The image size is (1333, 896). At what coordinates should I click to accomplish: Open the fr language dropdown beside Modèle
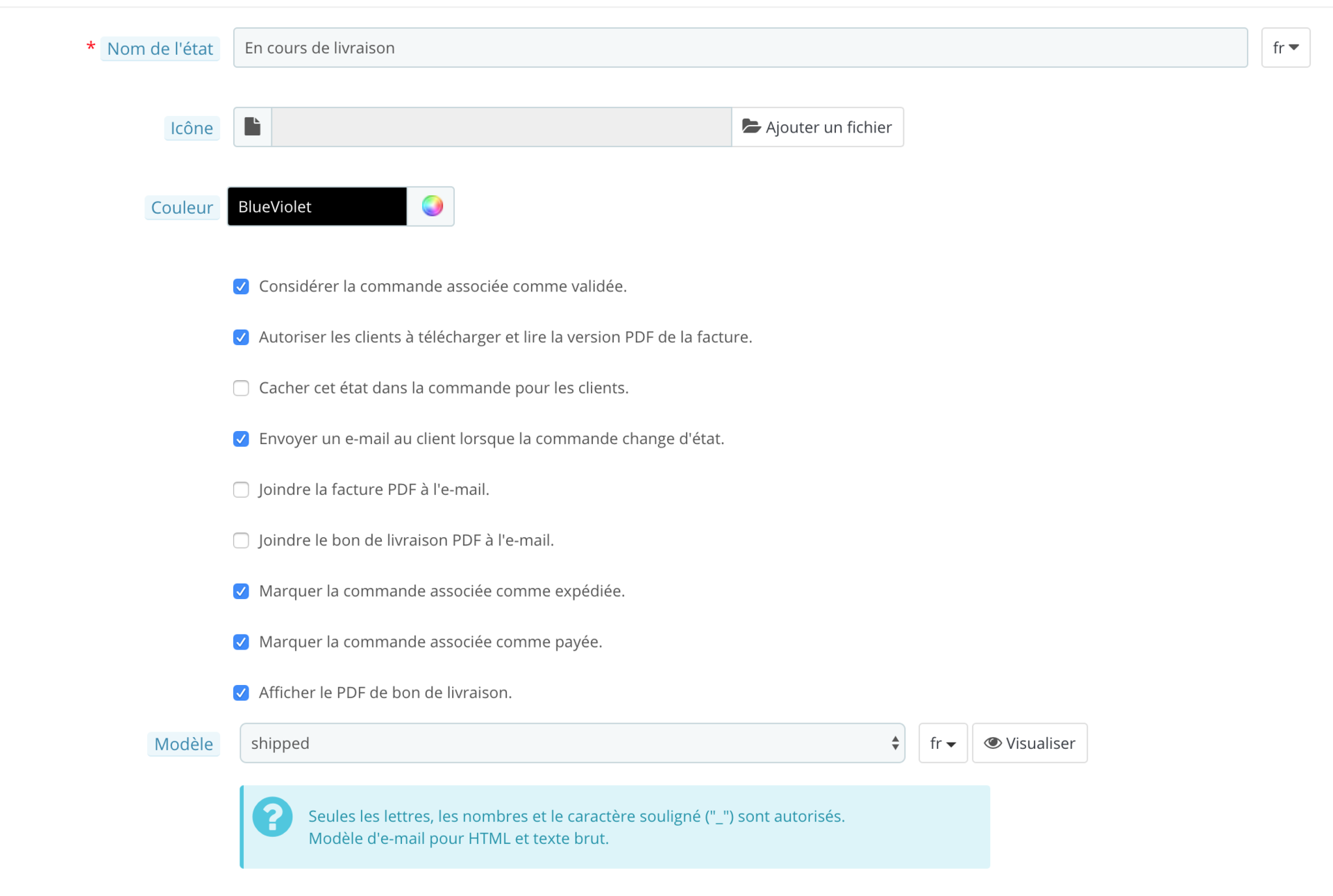tap(943, 743)
